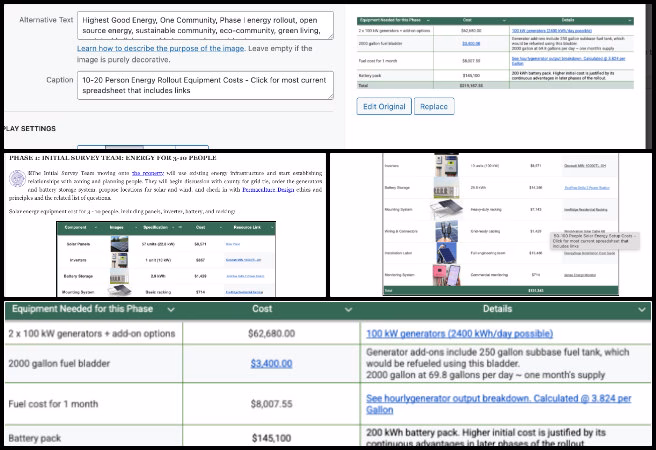The width and height of the screenshot is (656, 450).
Task: Select the $62,680.00 cost cell
Action: pyautogui.click(x=271, y=333)
